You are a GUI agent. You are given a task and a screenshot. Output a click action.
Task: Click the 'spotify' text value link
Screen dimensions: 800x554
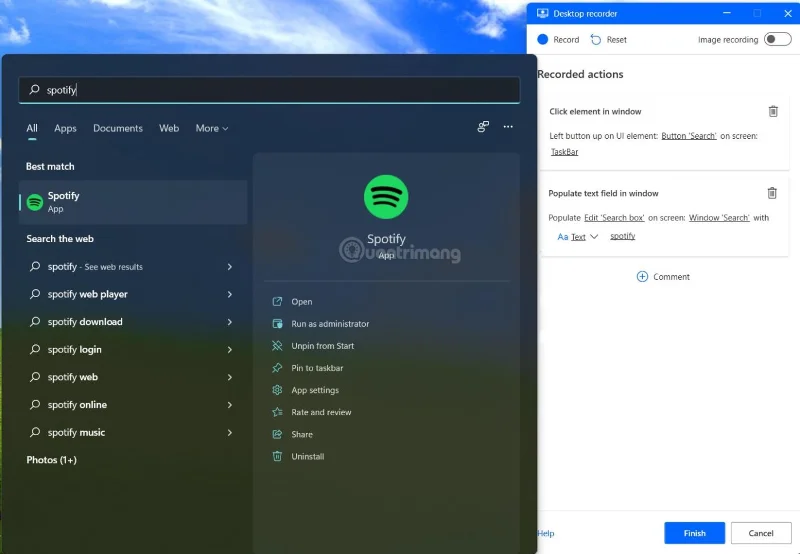click(622, 236)
